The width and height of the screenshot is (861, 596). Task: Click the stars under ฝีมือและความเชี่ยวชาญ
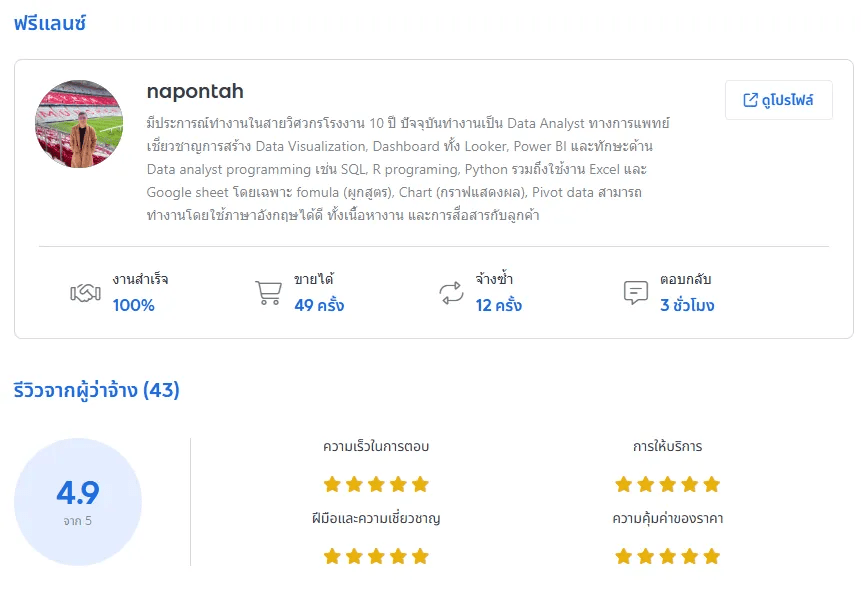376,556
